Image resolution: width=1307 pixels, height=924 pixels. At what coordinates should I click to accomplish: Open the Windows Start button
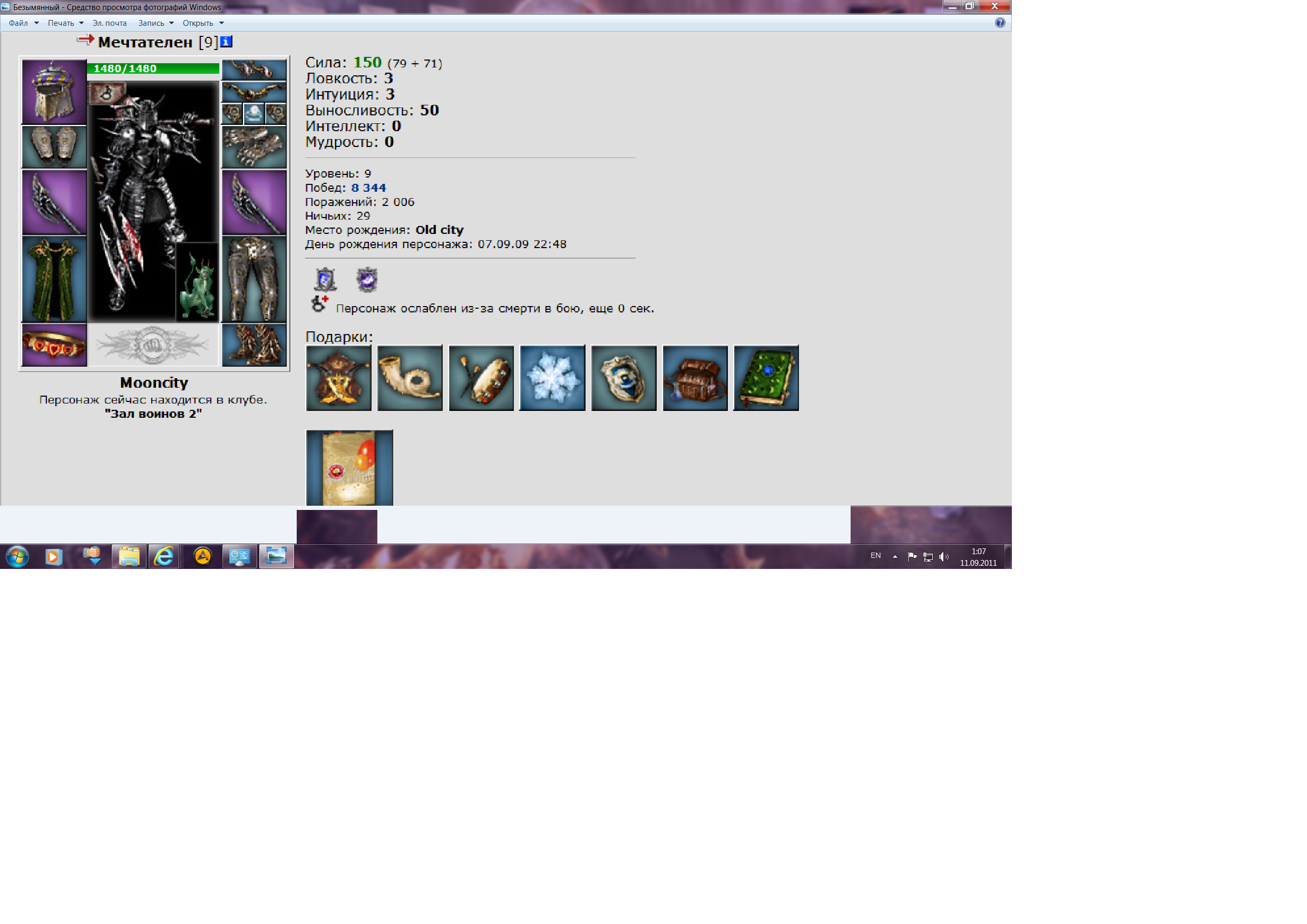click(x=17, y=556)
